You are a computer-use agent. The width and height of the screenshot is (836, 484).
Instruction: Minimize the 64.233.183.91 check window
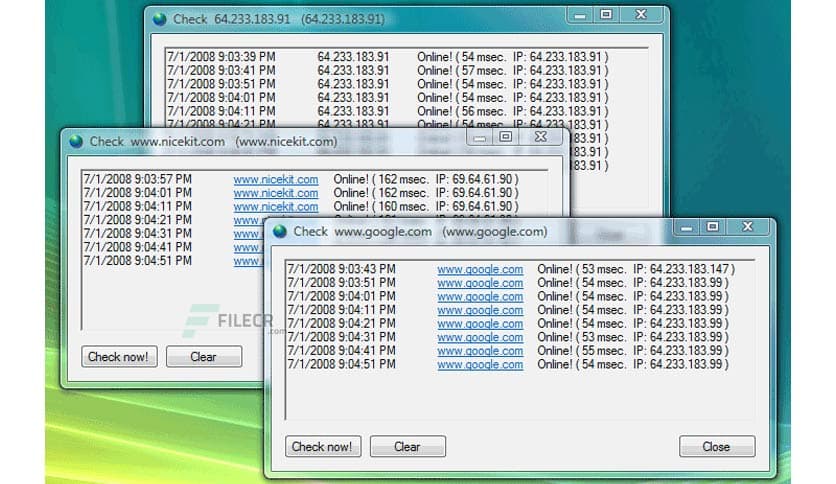tap(580, 15)
